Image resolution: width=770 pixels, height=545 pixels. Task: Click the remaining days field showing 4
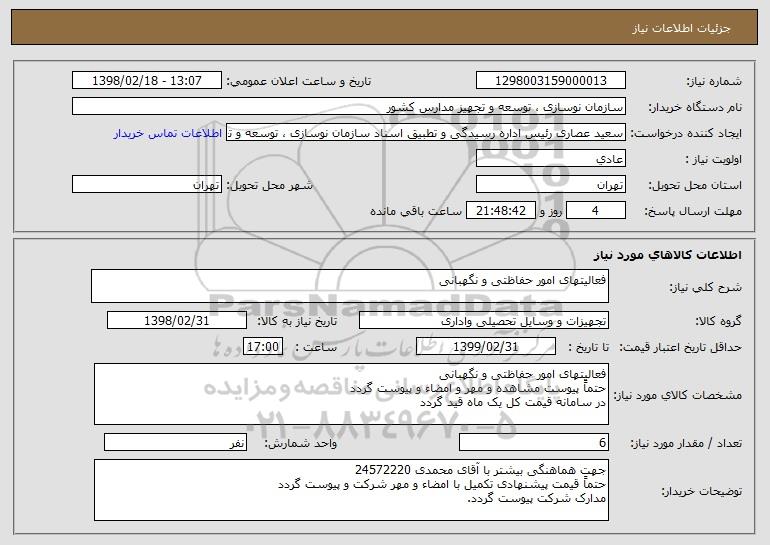[596, 211]
